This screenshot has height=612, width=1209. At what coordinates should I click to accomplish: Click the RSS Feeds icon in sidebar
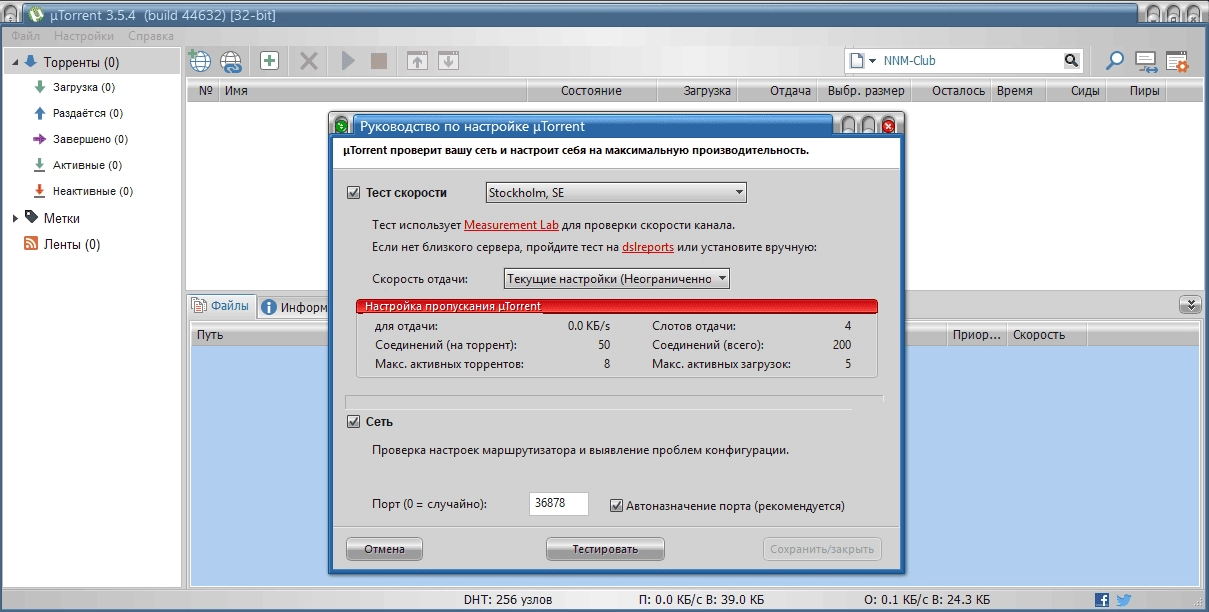[31, 244]
